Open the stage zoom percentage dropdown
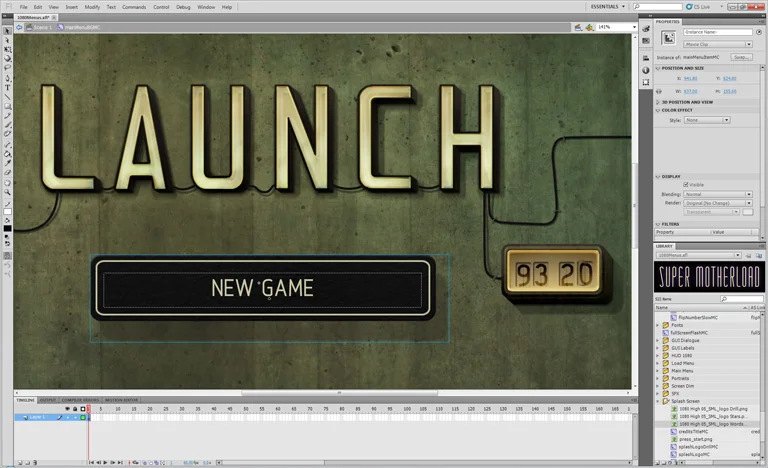Screen dimensions: 768x468 [x=634, y=27]
